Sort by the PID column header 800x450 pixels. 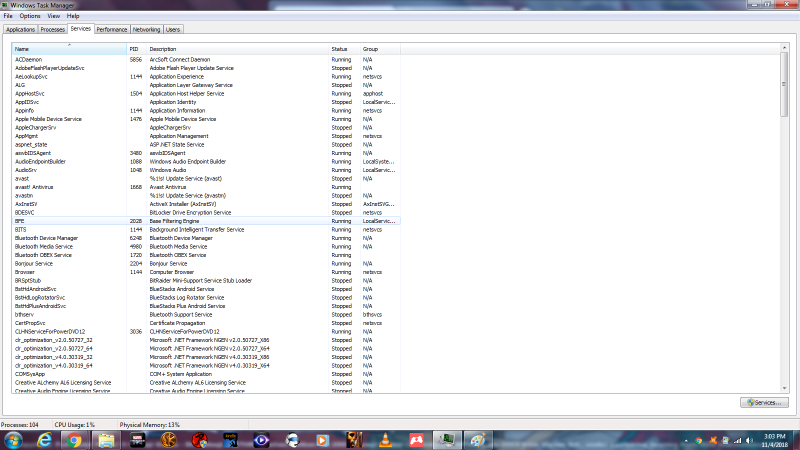click(x=137, y=49)
